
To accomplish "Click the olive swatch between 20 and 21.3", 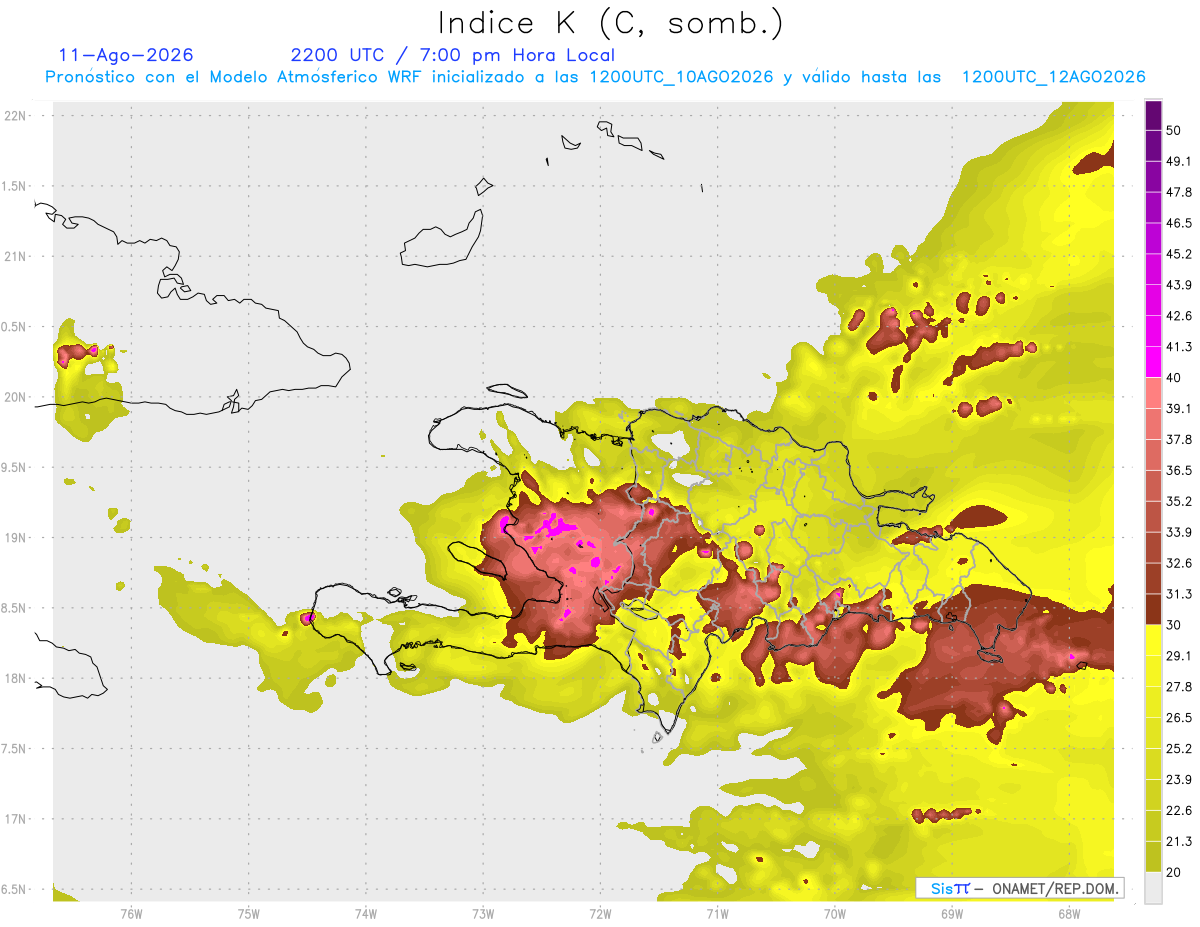I will click(x=1153, y=856).
